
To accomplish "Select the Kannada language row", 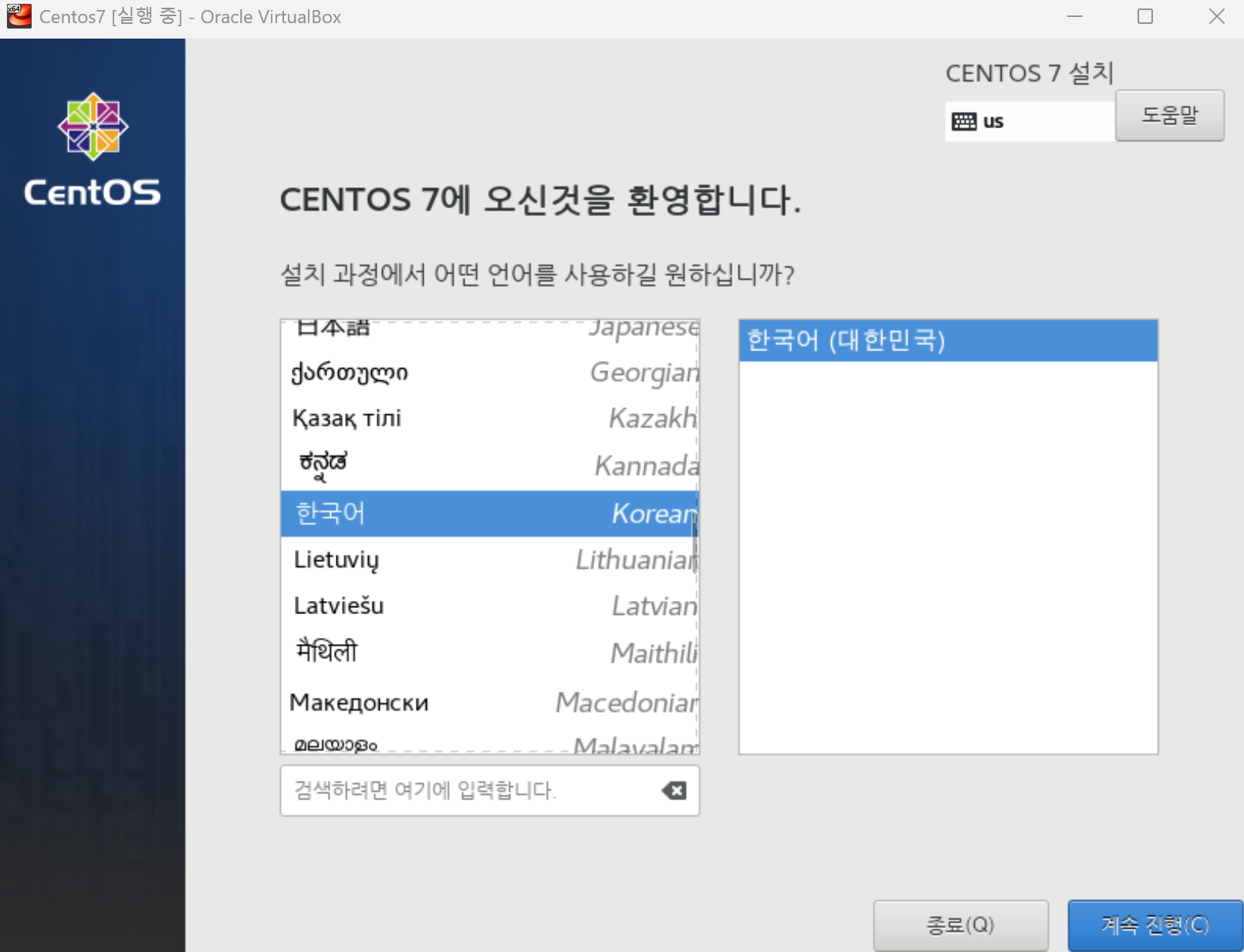I will click(x=489, y=466).
